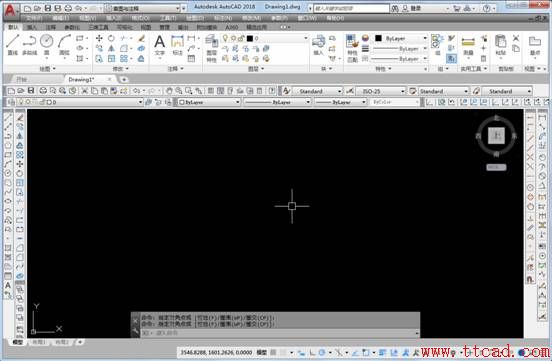The height and width of the screenshot is (361, 552).
Task: Click Match Properties (特性匹配) in the ribbon
Action: coord(352,49)
